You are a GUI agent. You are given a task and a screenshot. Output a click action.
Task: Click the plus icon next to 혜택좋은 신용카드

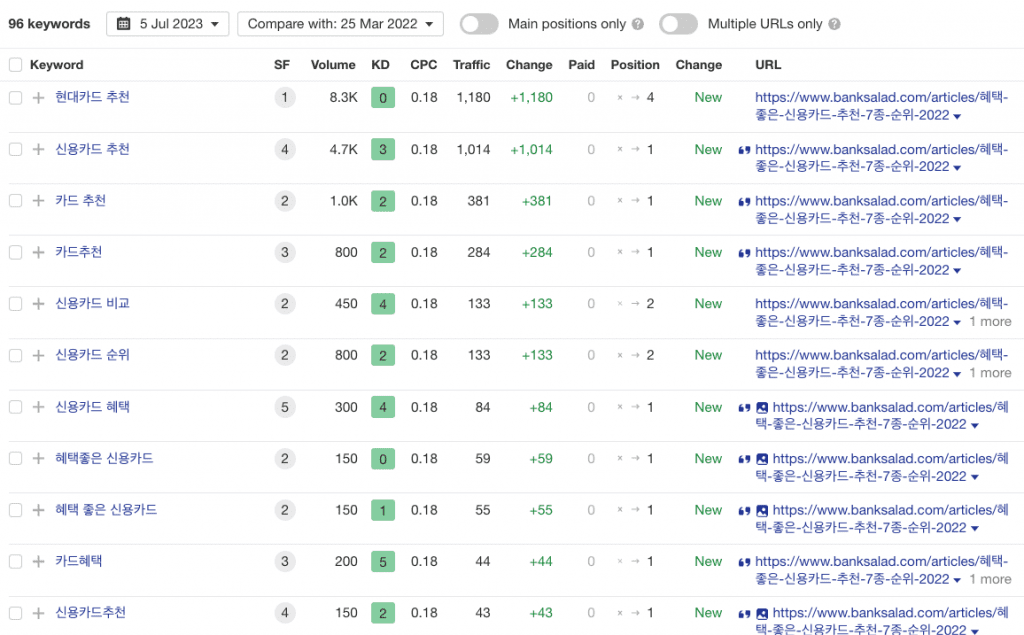pos(39,459)
